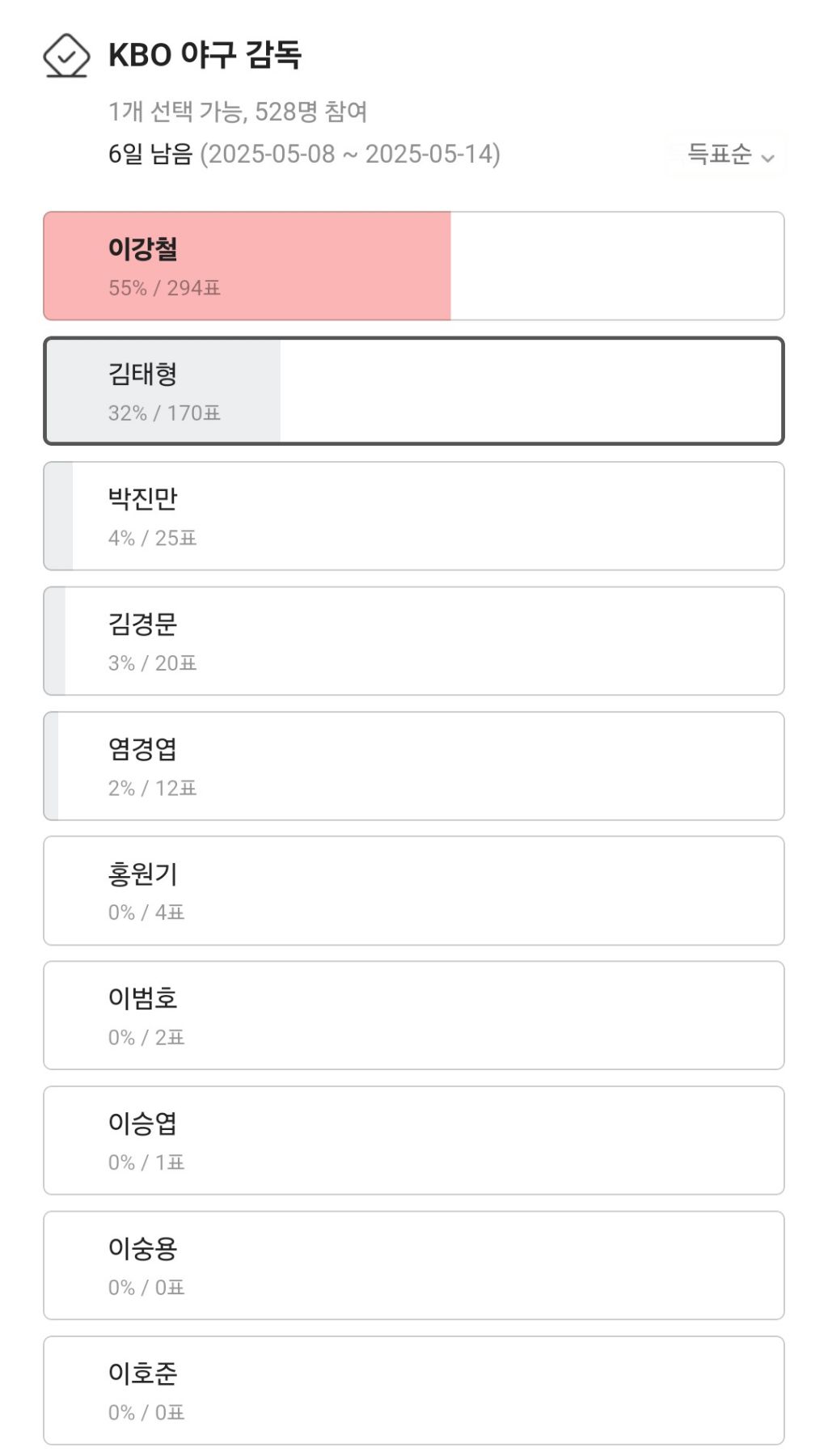This screenshot has width=828, height=1456.
Task: Click the poll checkmark icon beside the title
Action: tap(65, 55)
